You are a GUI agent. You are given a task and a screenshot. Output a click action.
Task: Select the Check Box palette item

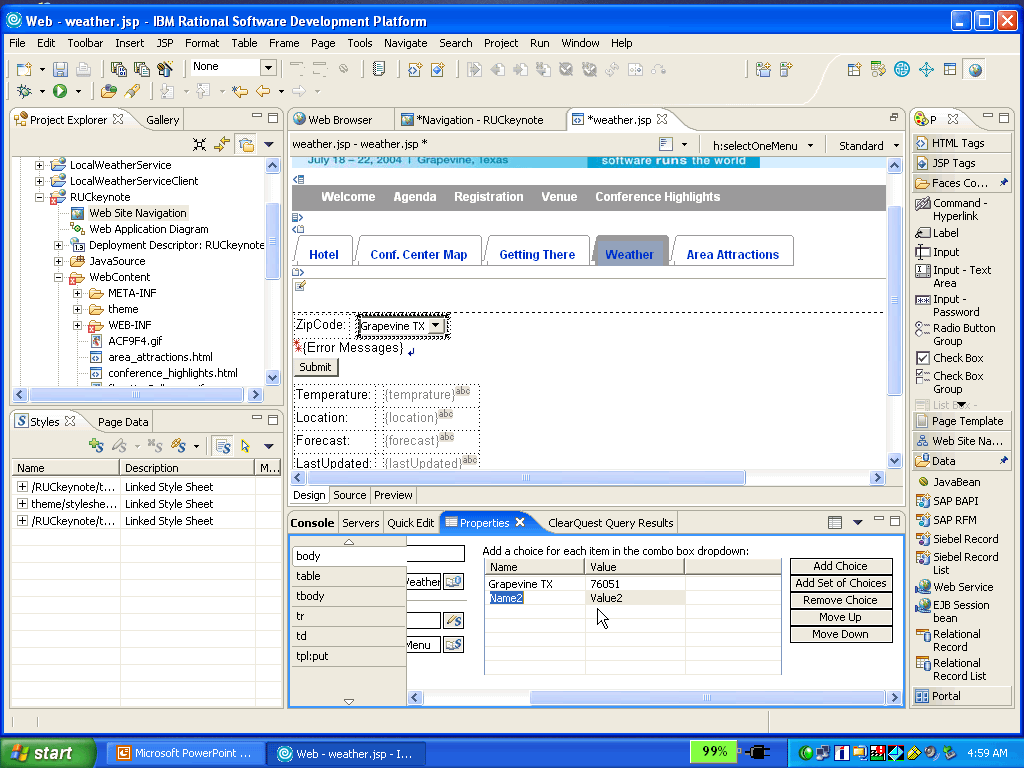point(950,358)
